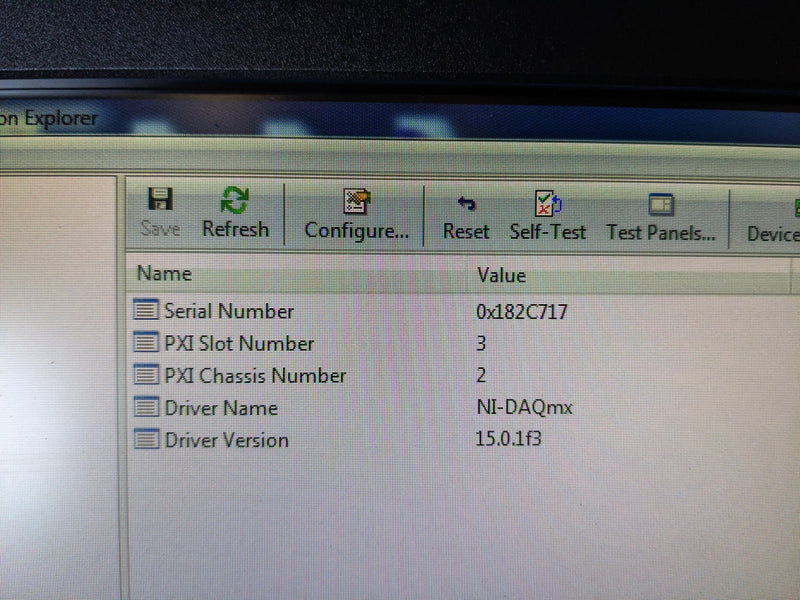
Task: Select the Driver Version row label
Action: pyautogui.click(x=226, y=440)
